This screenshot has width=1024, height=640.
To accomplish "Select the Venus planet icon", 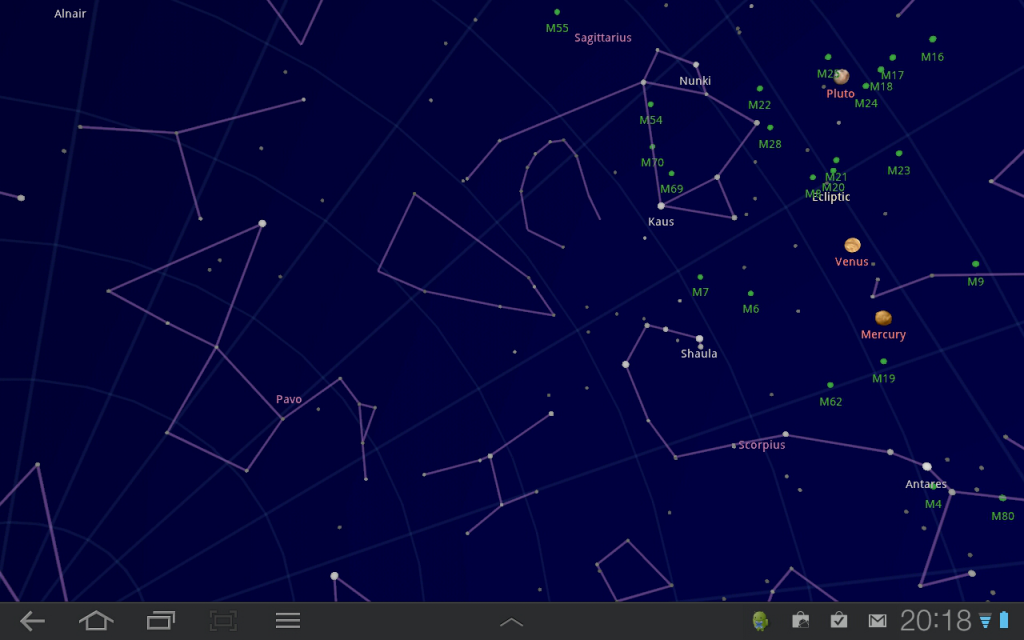I will pos(852,245).
